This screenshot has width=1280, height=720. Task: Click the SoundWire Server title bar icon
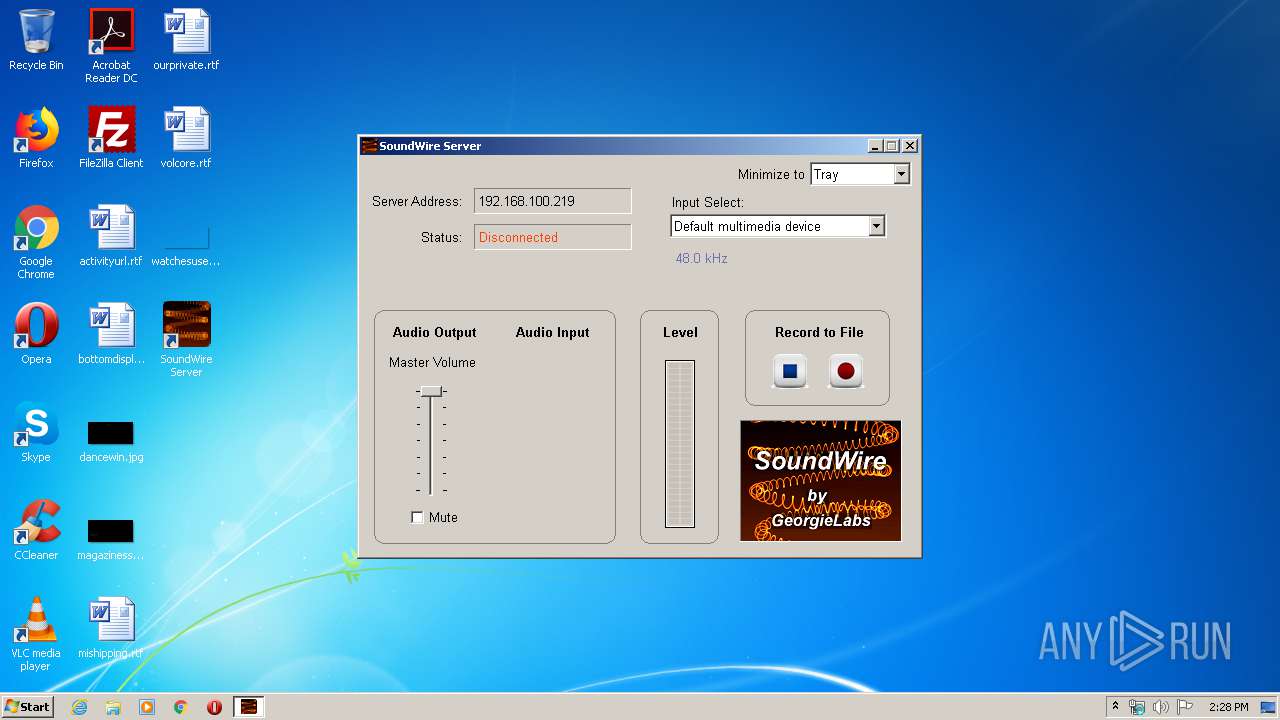pos(369,146)
